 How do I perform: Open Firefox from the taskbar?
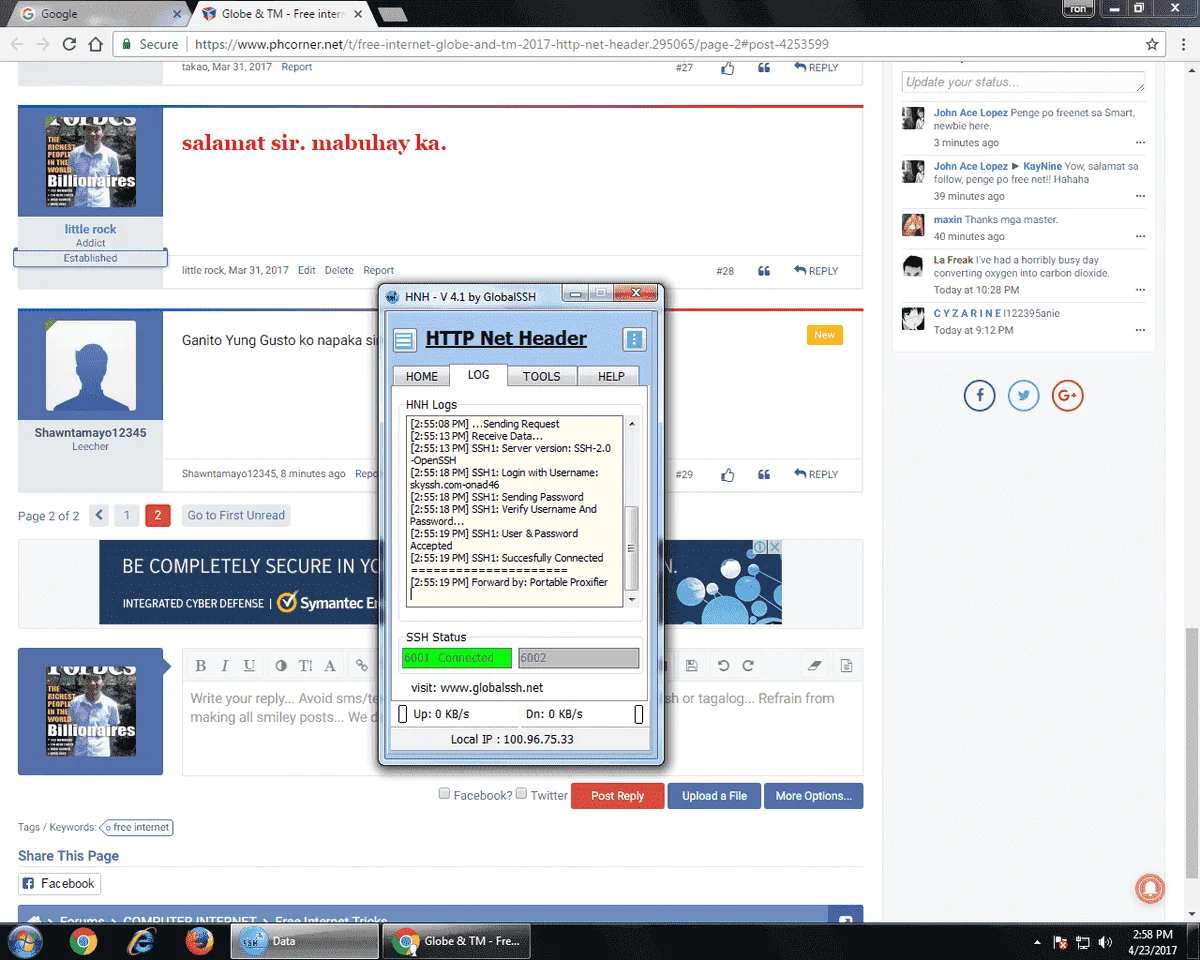click(199, 941)
